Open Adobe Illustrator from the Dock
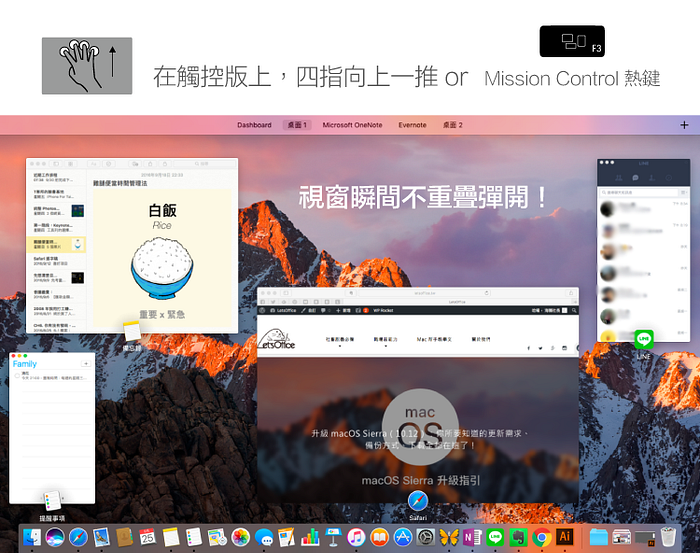 pyautogui.click(x=565, y=538)
